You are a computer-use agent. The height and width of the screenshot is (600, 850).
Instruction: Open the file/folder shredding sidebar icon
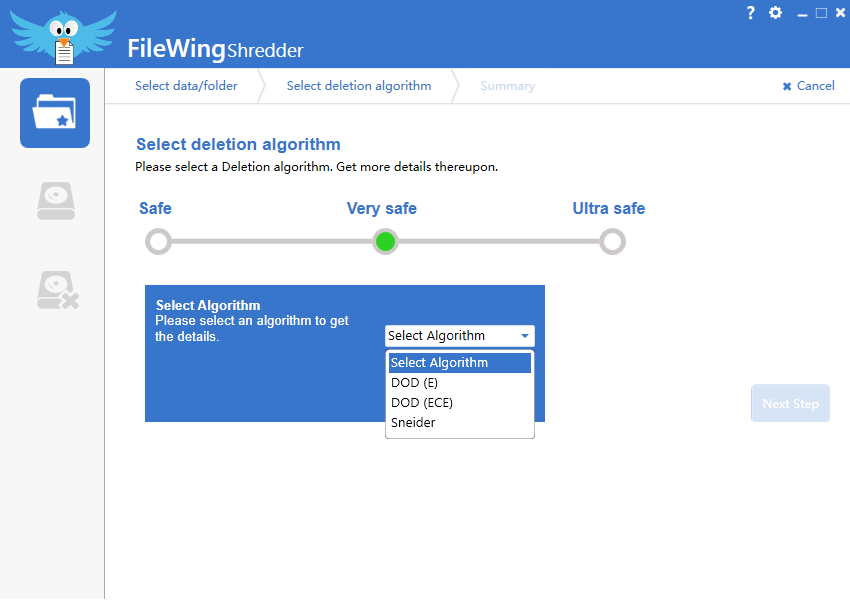pyautogui.click(x=55, y=113)
